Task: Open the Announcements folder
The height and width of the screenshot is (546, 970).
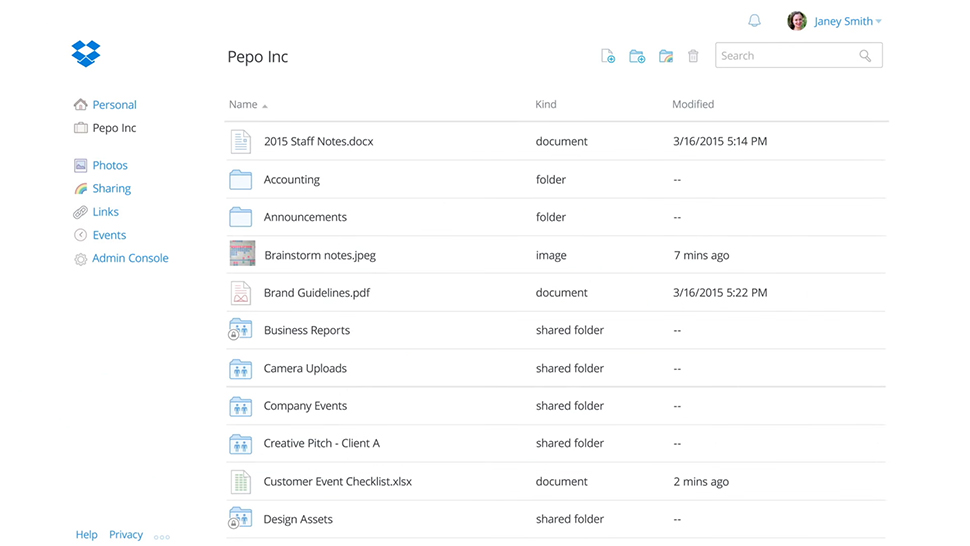Action: pyautogui.click(x=305, y=217)
